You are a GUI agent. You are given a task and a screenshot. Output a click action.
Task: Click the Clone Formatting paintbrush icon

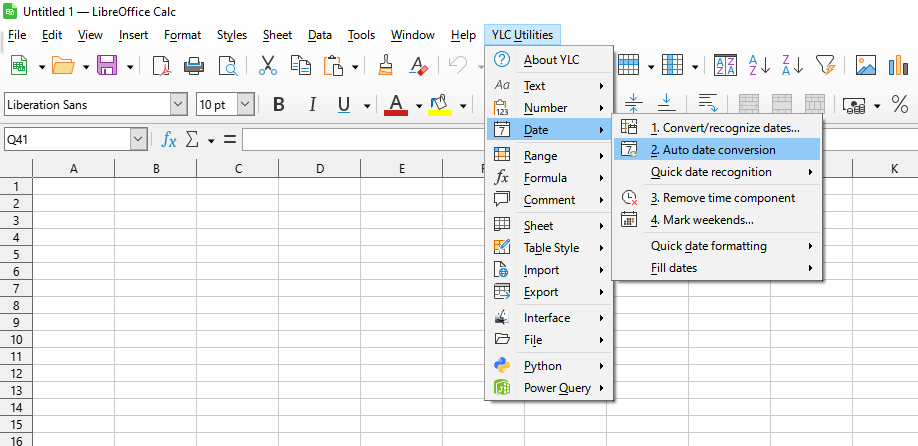click(386, 66)
